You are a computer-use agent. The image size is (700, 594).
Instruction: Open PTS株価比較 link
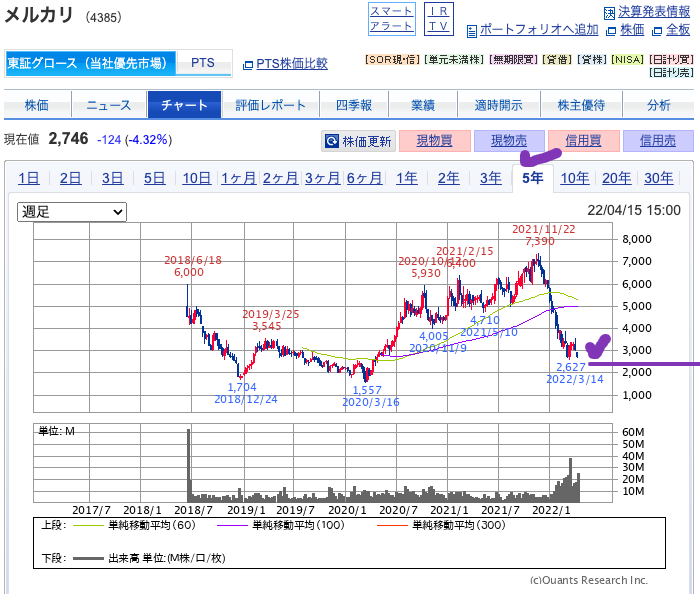292,64
